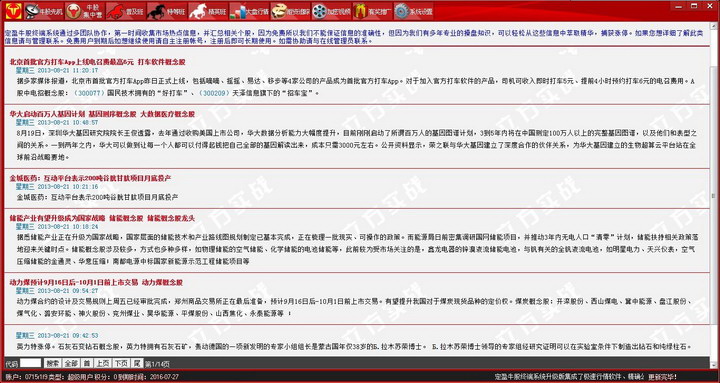Open 牛股先机 satellite dish toolbar item
Viewport: 720px width, 383px height.
point(44,11)
